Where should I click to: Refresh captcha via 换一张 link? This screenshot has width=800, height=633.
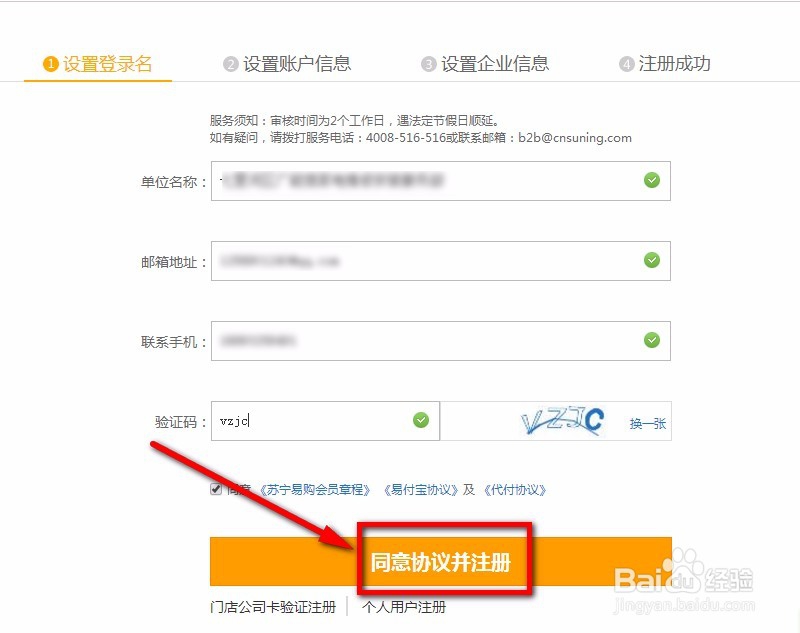tap(647, 423)
